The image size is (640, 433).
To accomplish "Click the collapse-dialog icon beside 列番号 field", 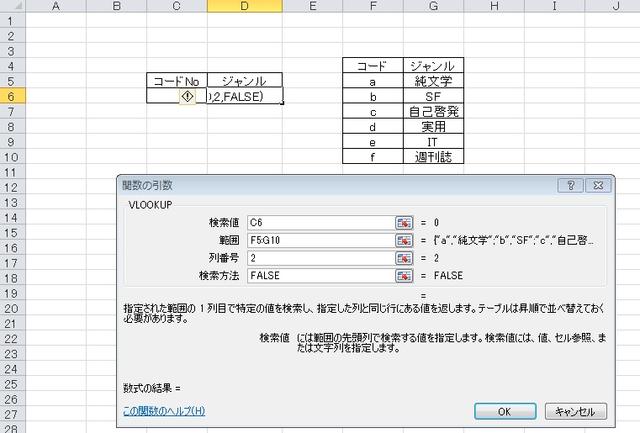I will click(404, 258).
